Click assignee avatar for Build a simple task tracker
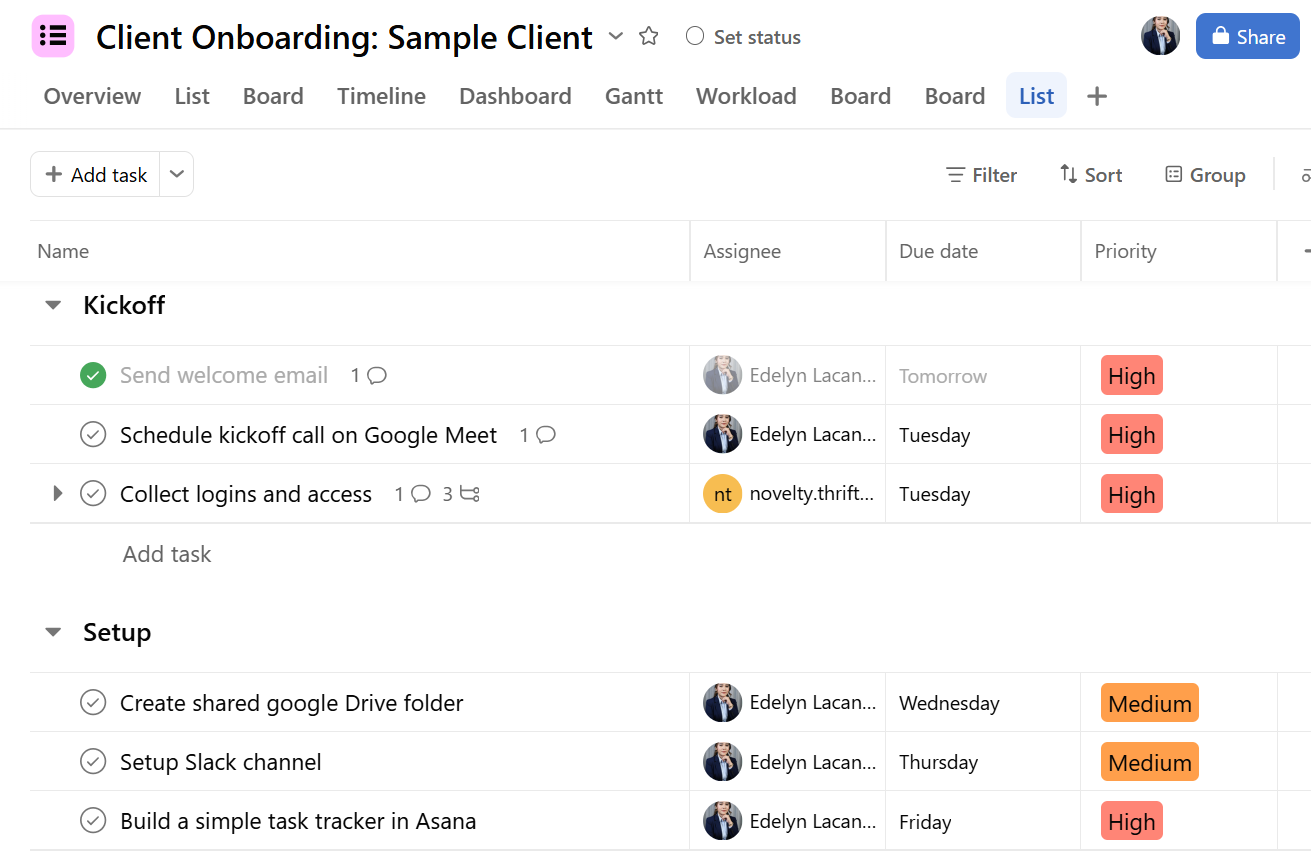Image resolution: width=1311 pixels, height=855 pixels. (722, 821)
